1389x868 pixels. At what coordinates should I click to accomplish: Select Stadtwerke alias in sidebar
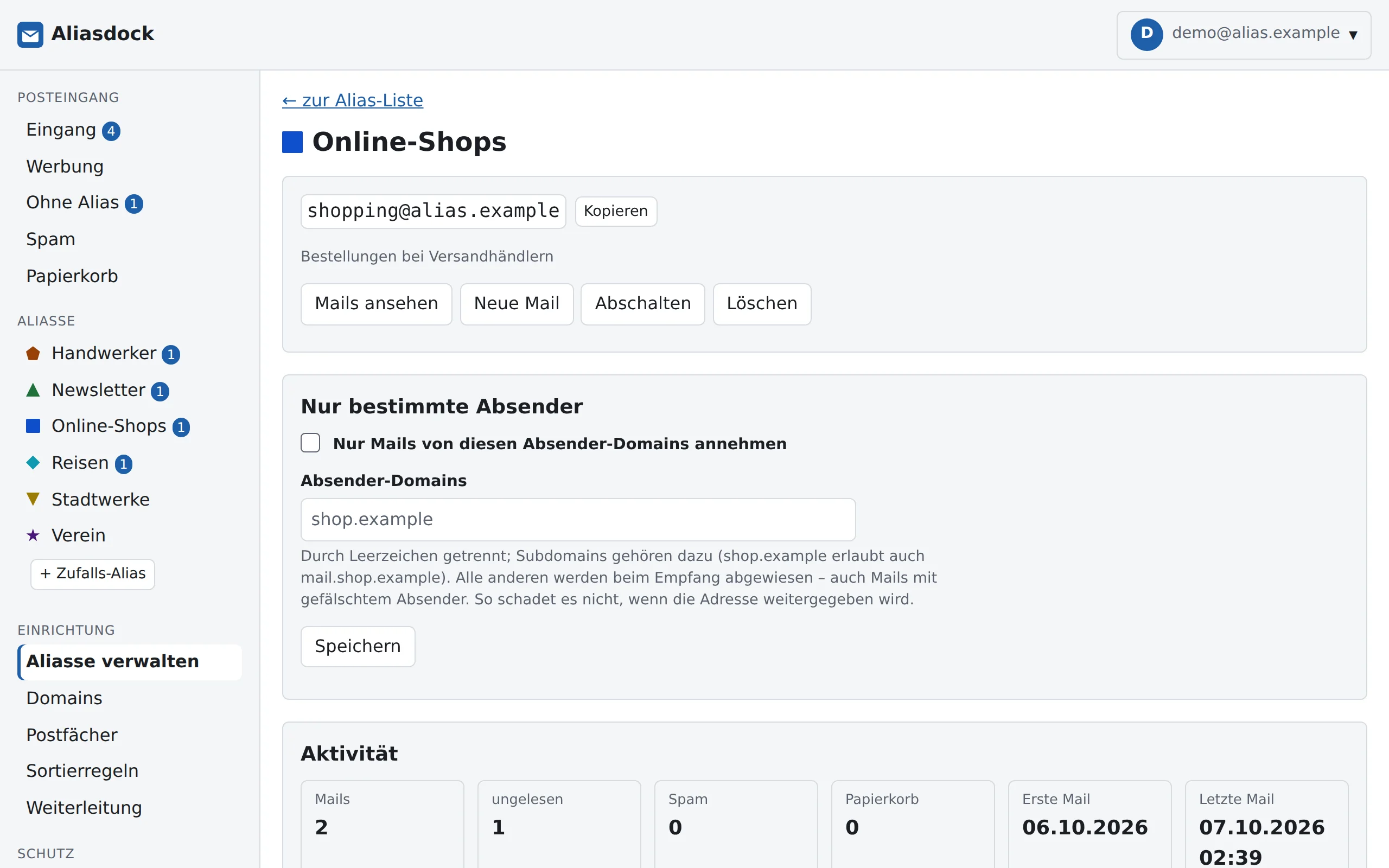pos(130,500)
